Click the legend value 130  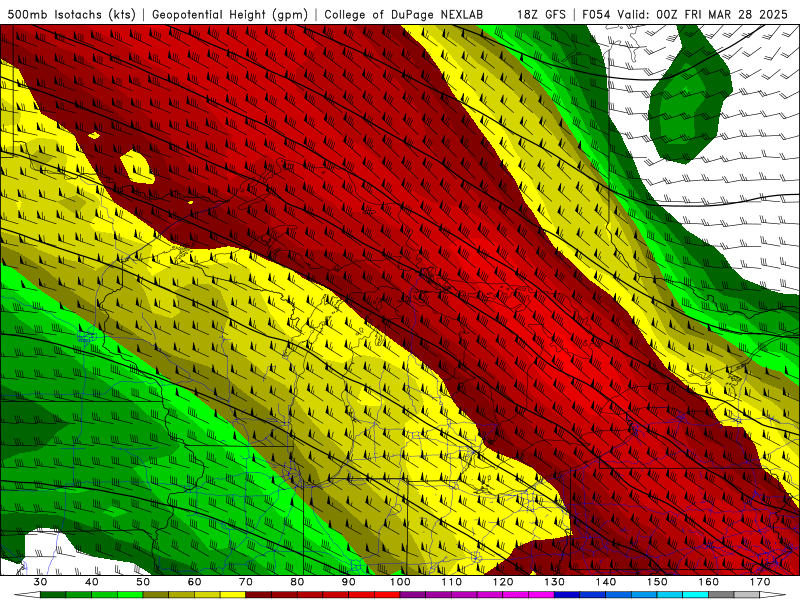[x=555, y=582]
